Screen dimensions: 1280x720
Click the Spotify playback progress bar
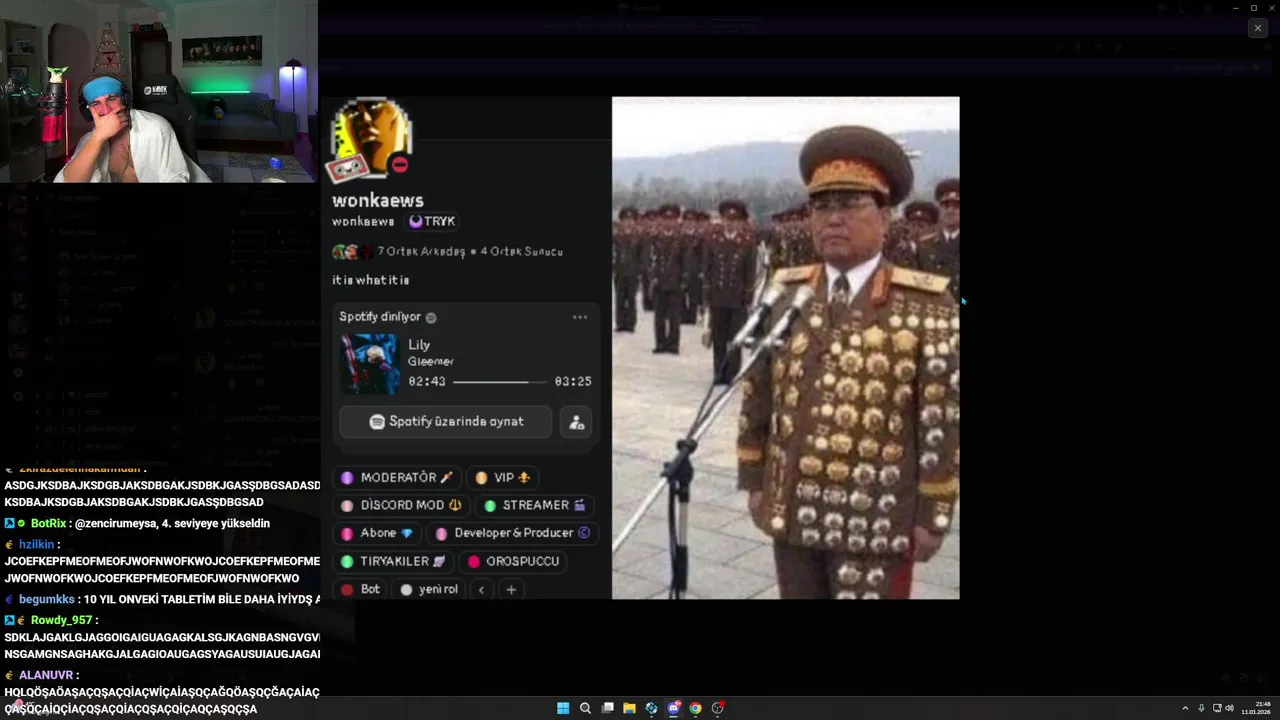(500, 382)
